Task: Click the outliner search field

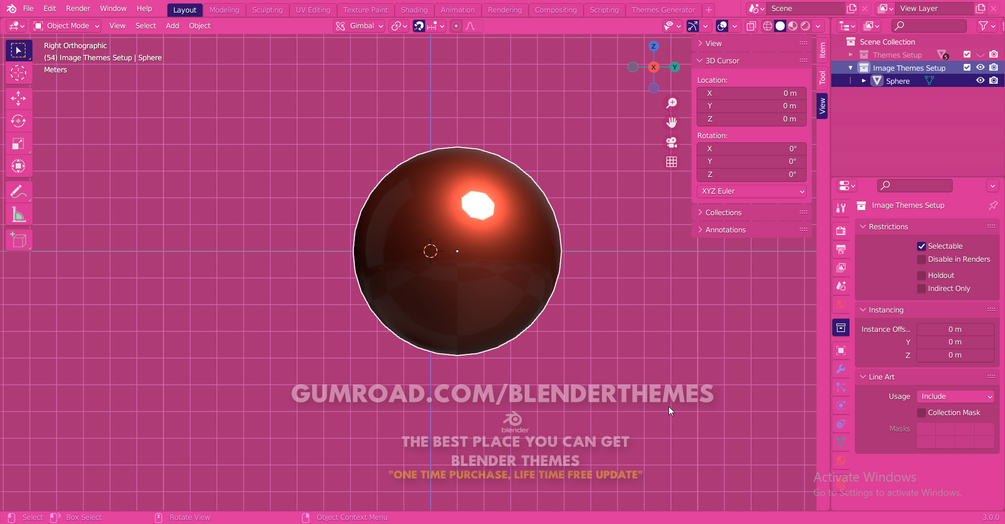Action: 929,26
